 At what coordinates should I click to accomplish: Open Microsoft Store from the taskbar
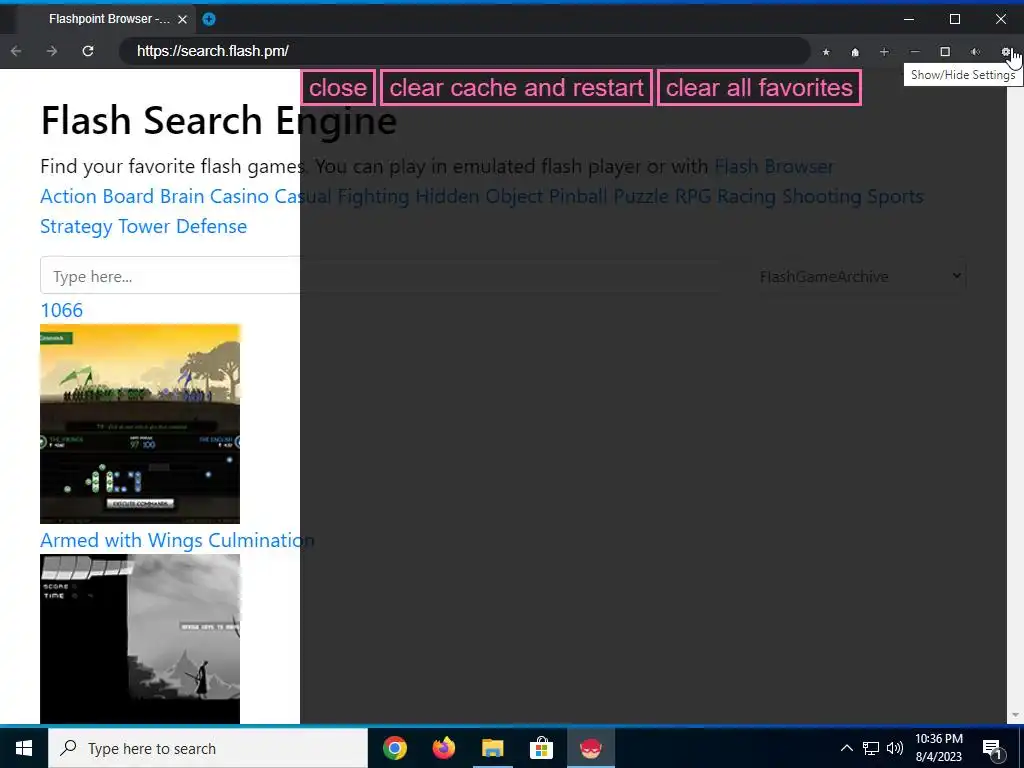(x=541, y=748)
